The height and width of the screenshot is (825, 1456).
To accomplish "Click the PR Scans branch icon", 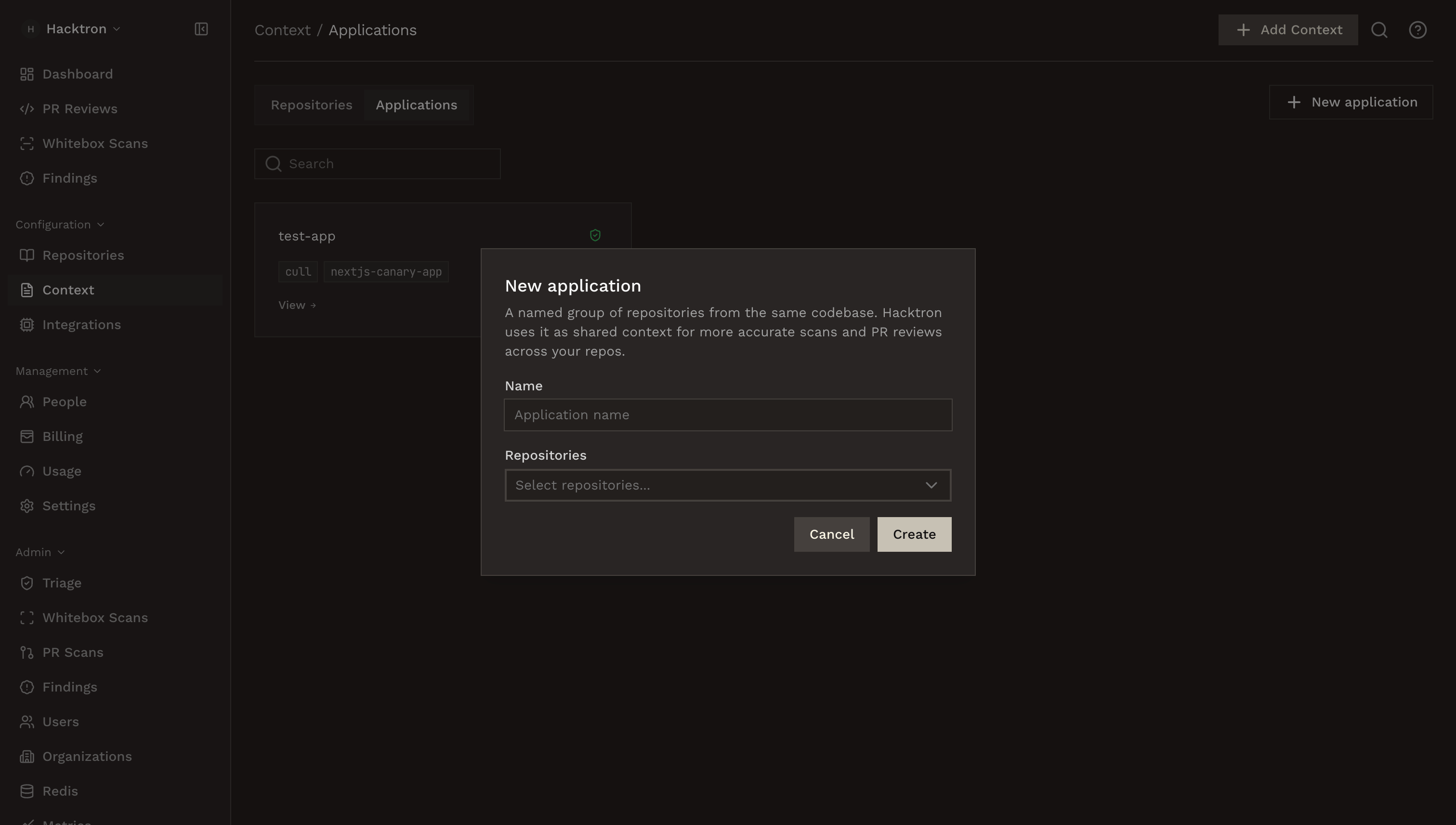I will [26, 652].
